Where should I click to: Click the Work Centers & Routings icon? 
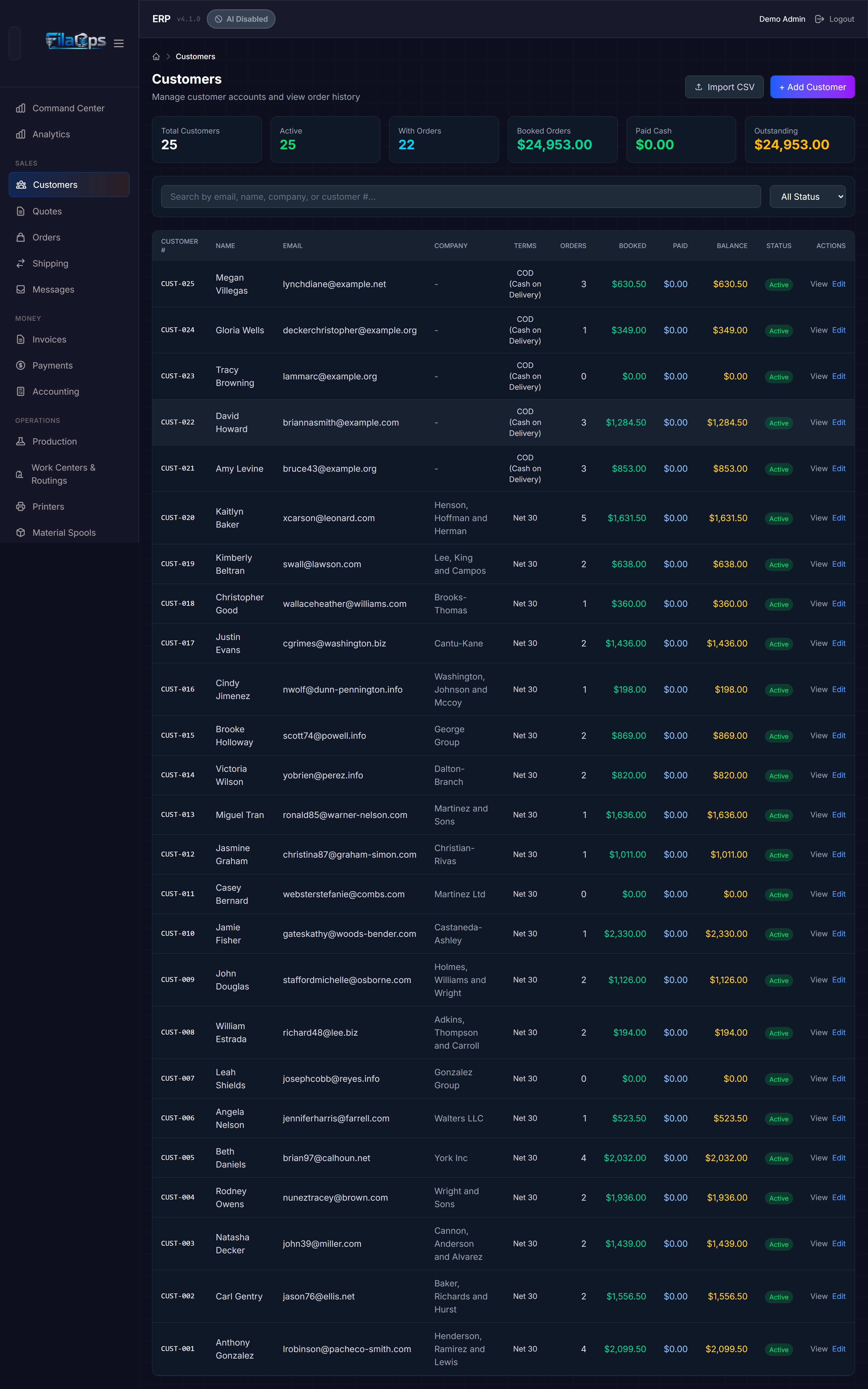click(20, 474)
